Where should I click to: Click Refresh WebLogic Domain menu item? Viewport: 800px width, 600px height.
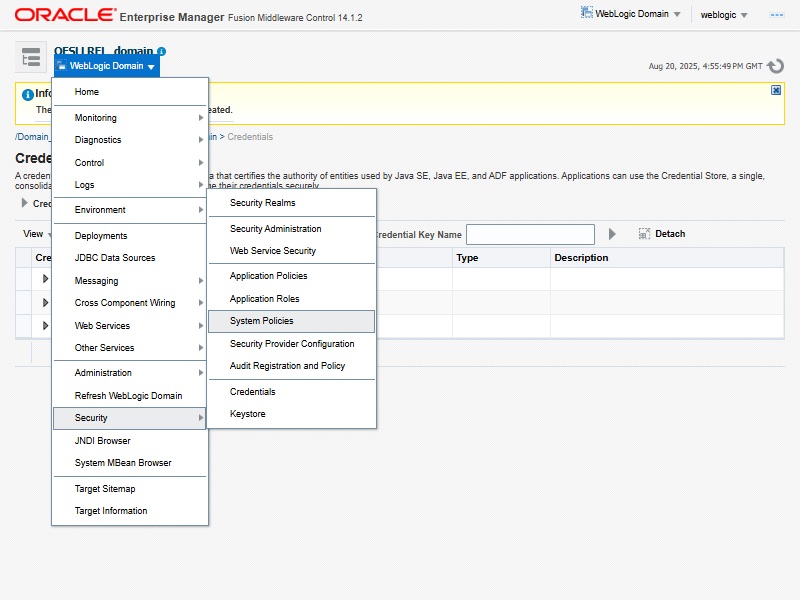tap(128, 396)
